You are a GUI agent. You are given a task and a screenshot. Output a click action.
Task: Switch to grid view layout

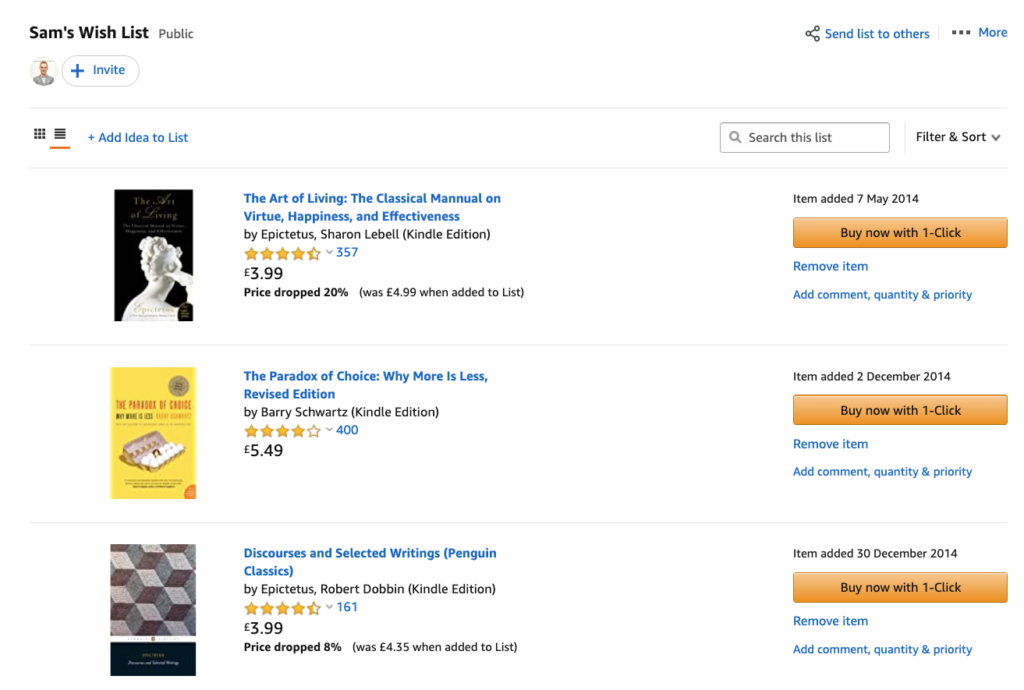[38, 135]
